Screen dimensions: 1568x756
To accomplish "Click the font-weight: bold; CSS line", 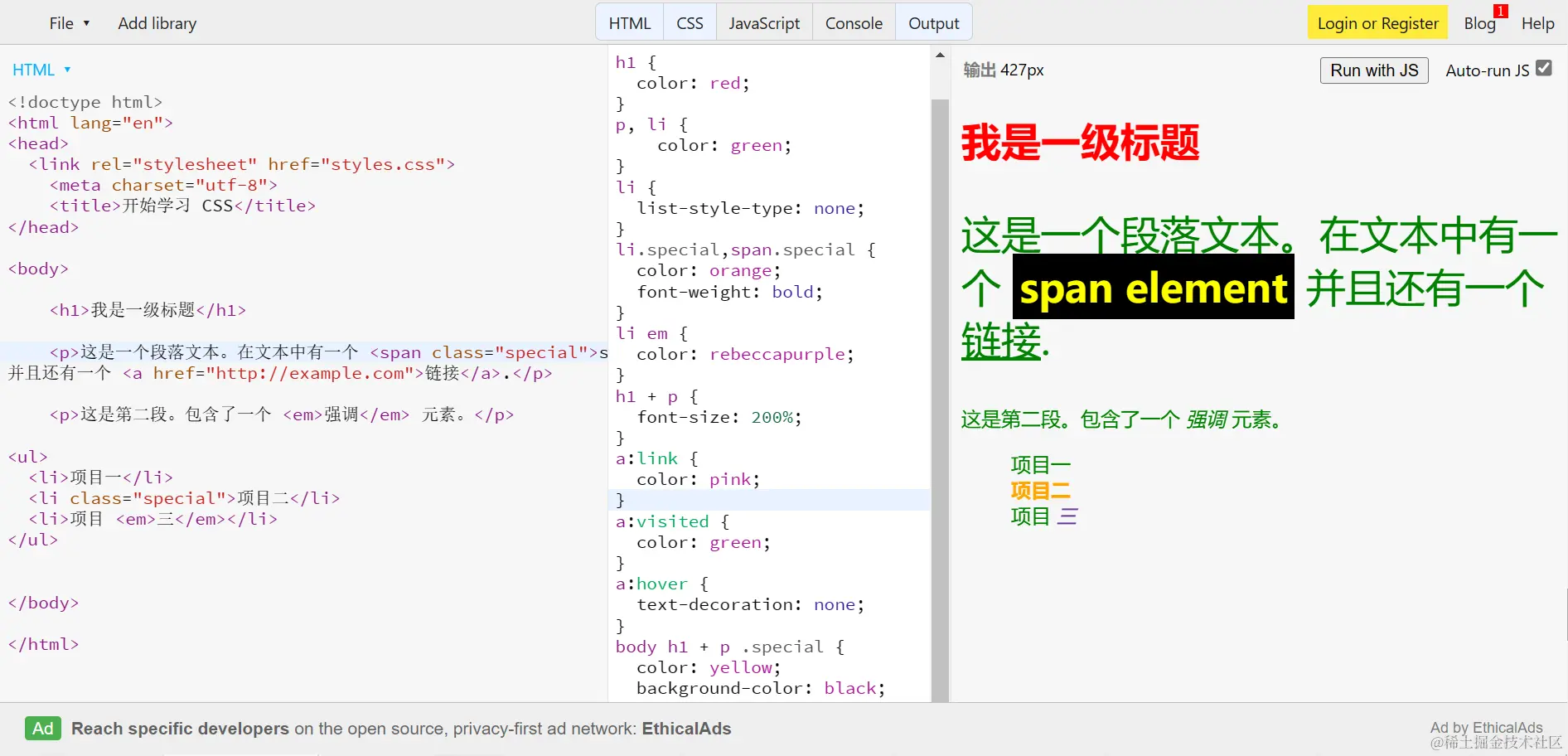I will tap(729, 292).
